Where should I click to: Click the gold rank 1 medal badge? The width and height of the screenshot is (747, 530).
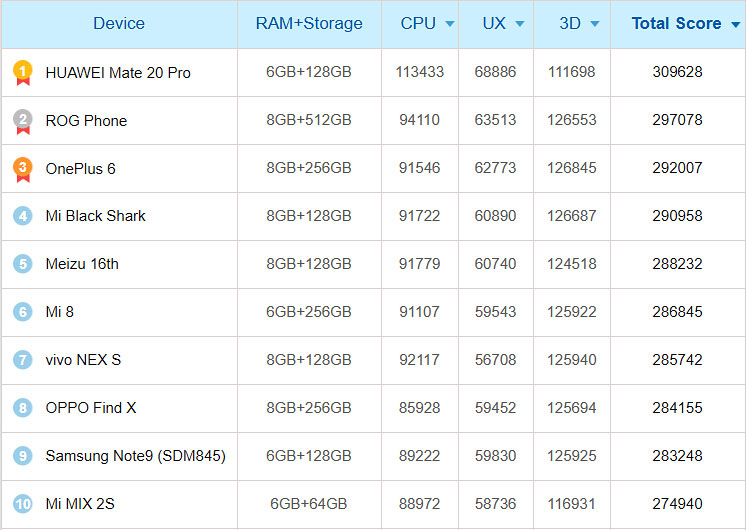pyautogui.click(x=22, y=72)
